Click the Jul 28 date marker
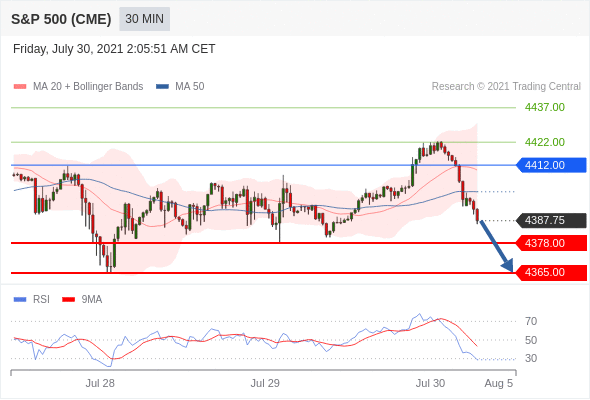590x400 pixels. click(x=100, y=383)
